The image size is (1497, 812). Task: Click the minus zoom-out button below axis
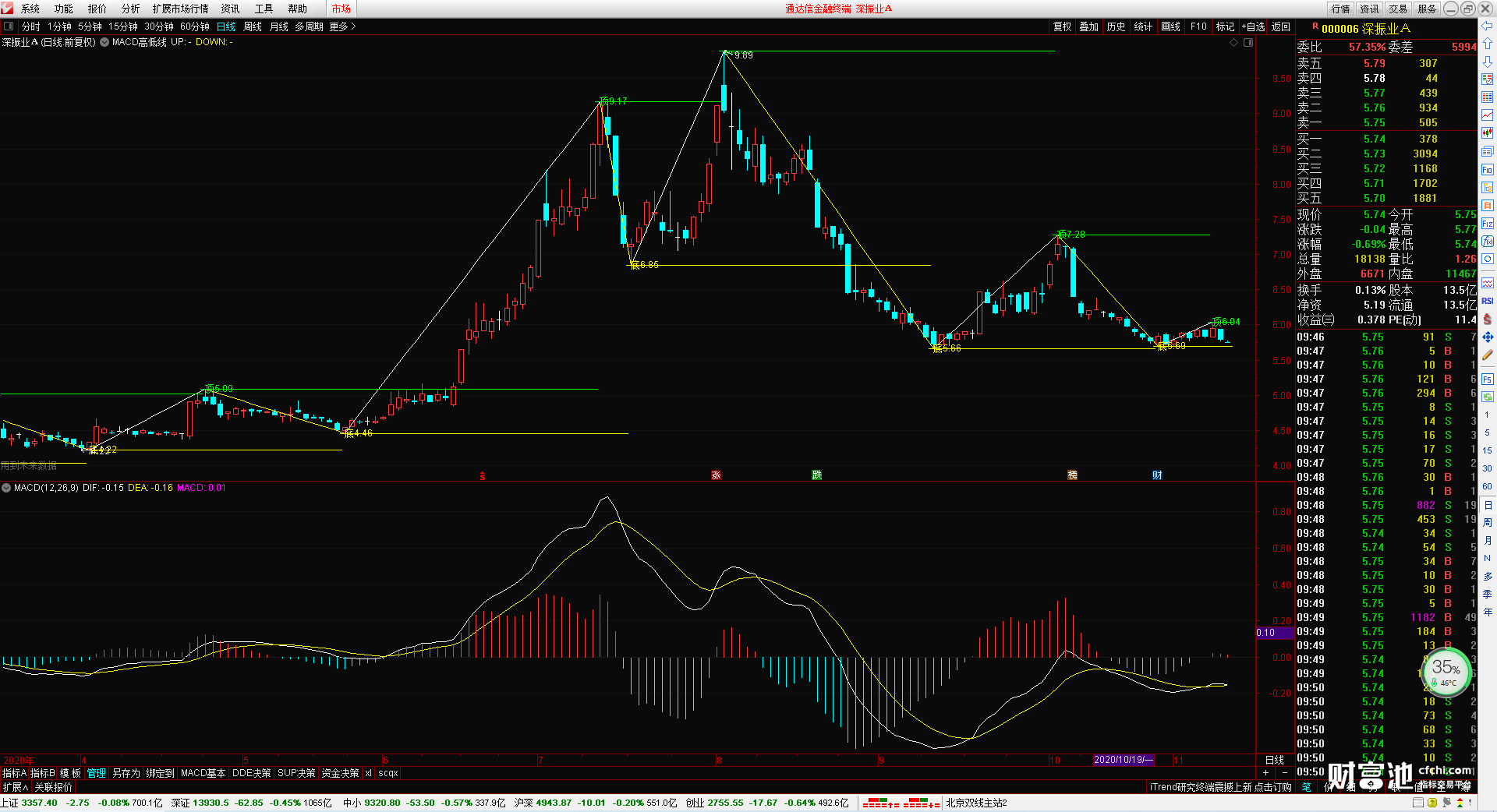(x=1285, y=773)
